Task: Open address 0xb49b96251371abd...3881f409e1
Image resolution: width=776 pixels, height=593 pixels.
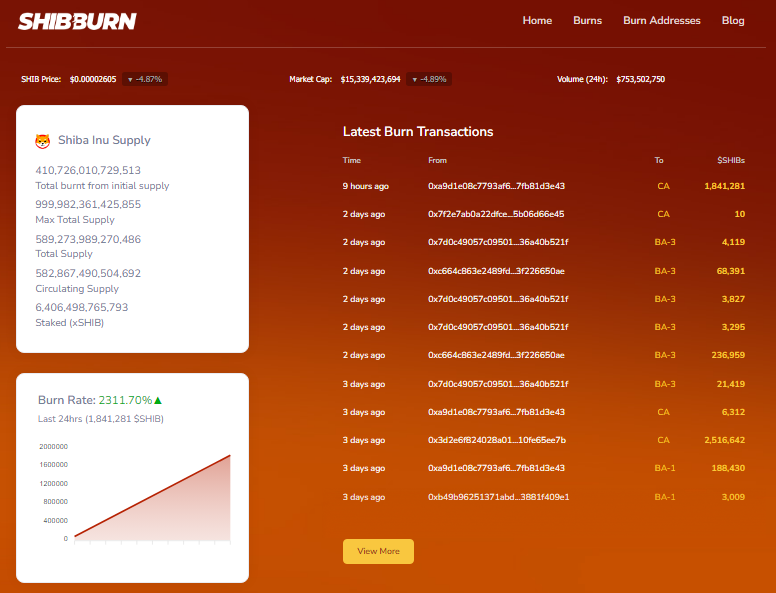Action: click(498, 497)
